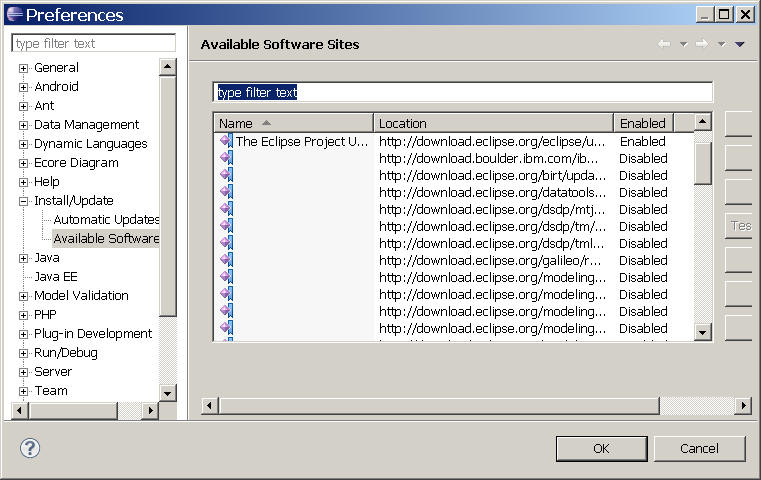
Task: Expand the Help preferences node
Action: pos(23,182)
